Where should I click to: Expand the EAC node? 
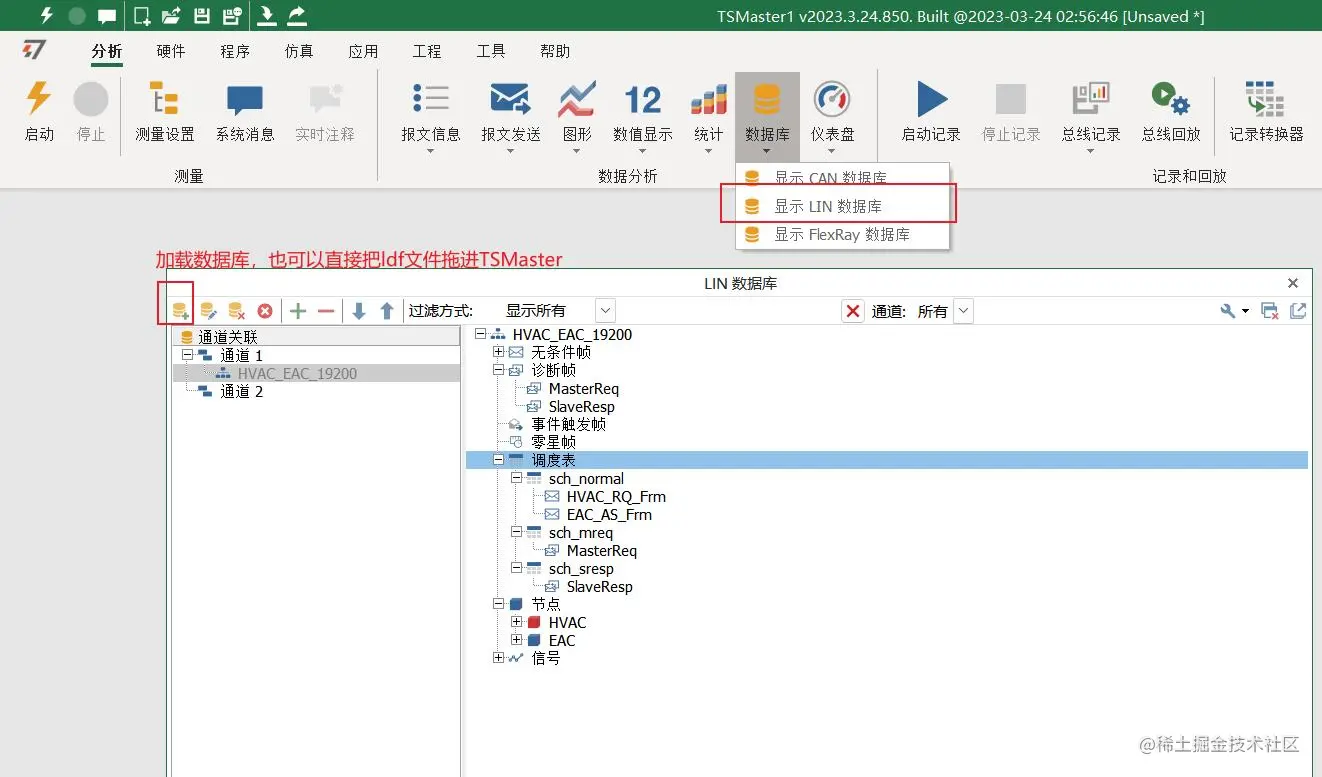point(517,640)
